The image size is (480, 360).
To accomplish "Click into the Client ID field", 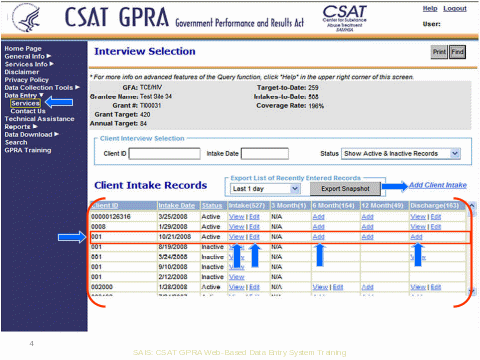I will pyautogui.click(x=165, y=154).
